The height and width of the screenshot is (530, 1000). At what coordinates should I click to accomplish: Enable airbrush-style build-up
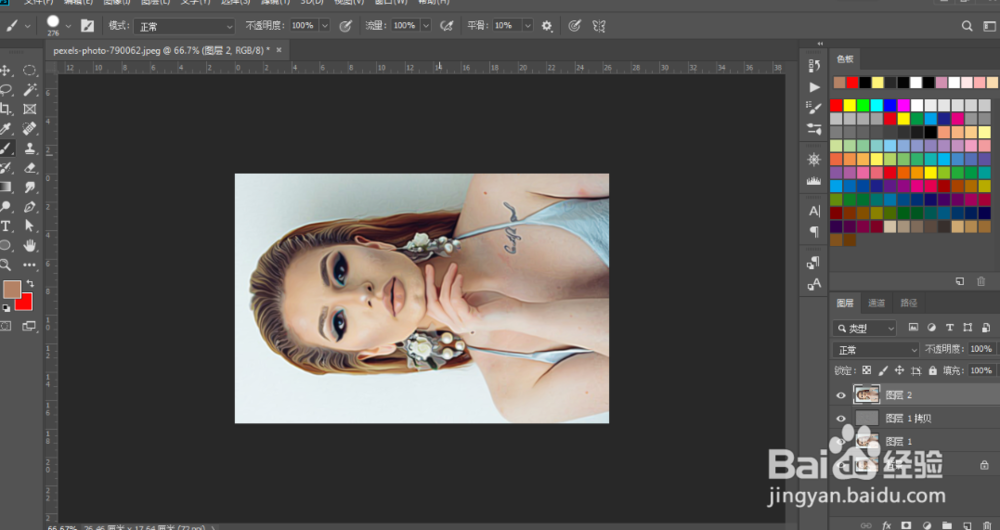tap(447, 26)
